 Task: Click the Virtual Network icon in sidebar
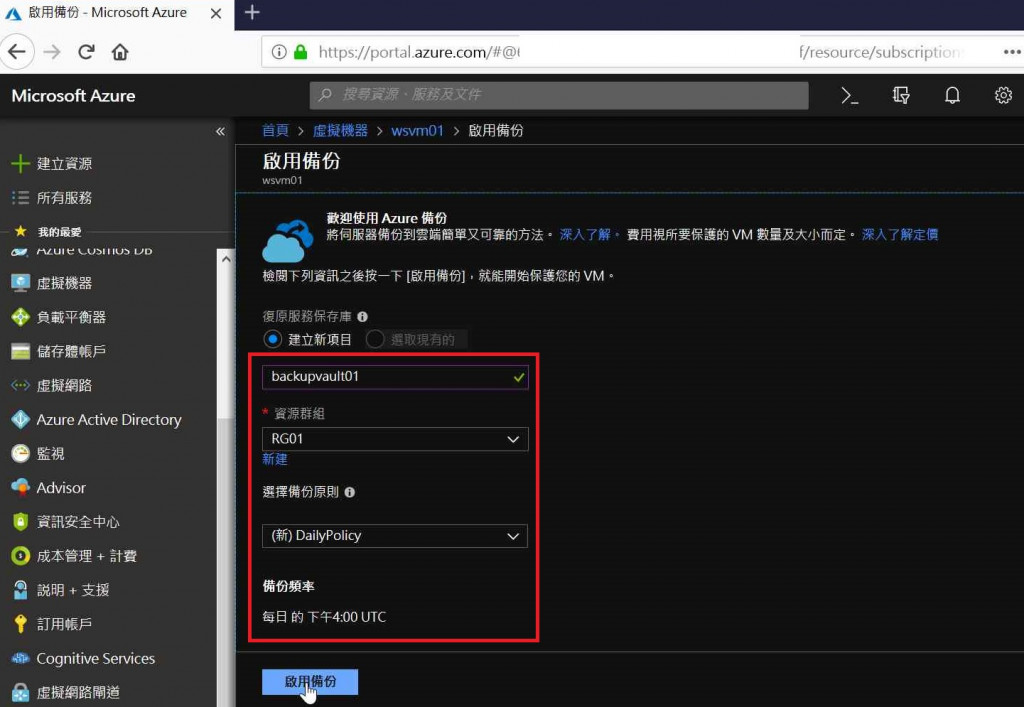point(20,385)
